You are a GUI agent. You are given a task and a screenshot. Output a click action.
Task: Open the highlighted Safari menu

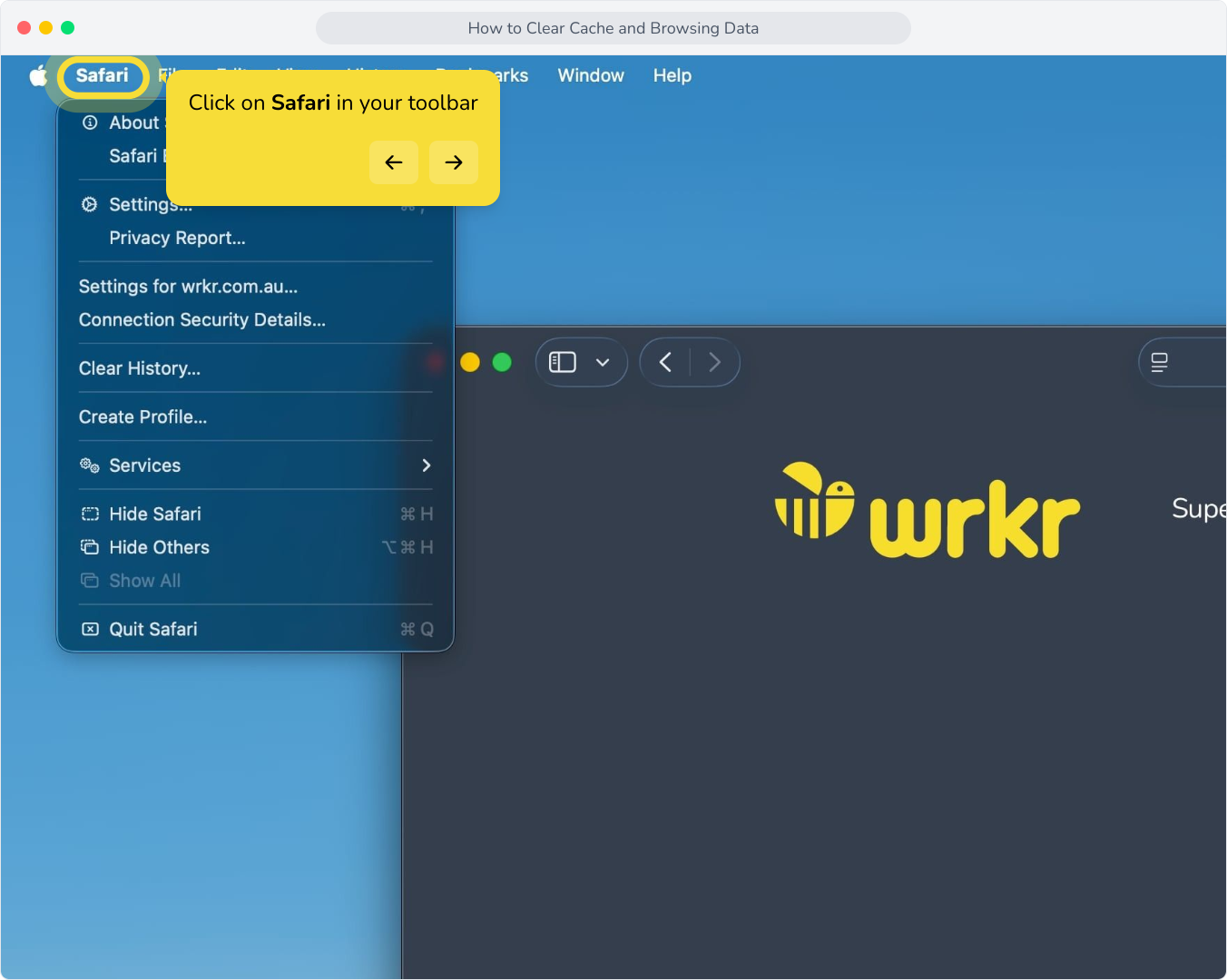point(103,76)
